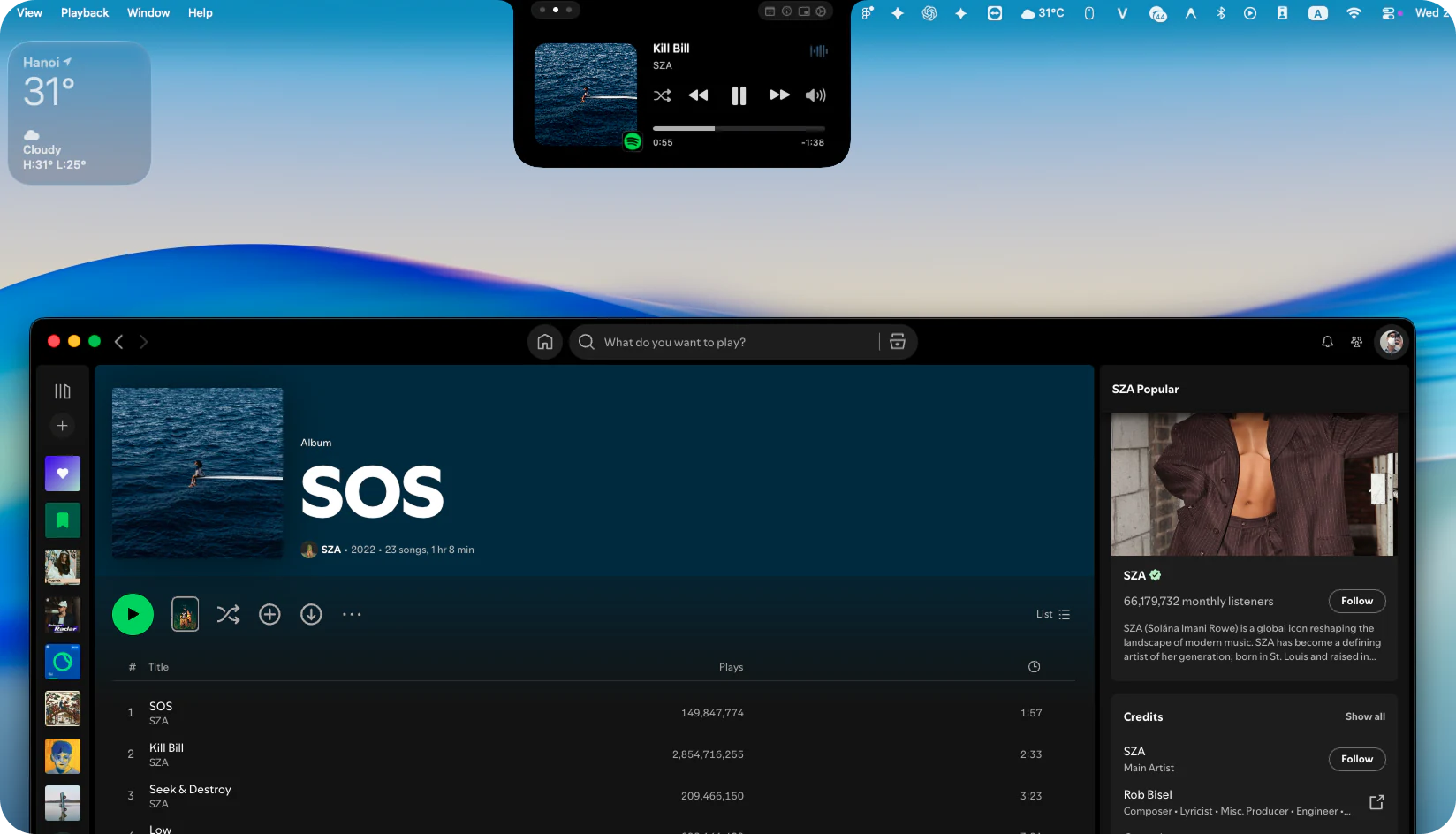Open notifications bell icon in Spotify
This screenshot has height=834, width=1456.
pos(1327,342)
